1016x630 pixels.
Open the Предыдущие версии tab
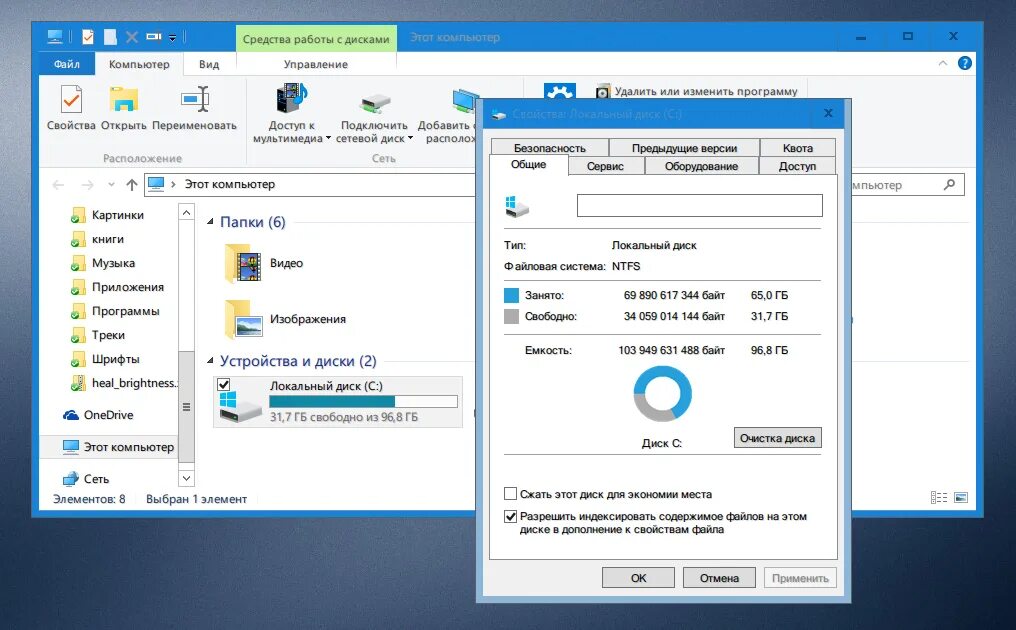pyautogui.click(x=684, y=148)
